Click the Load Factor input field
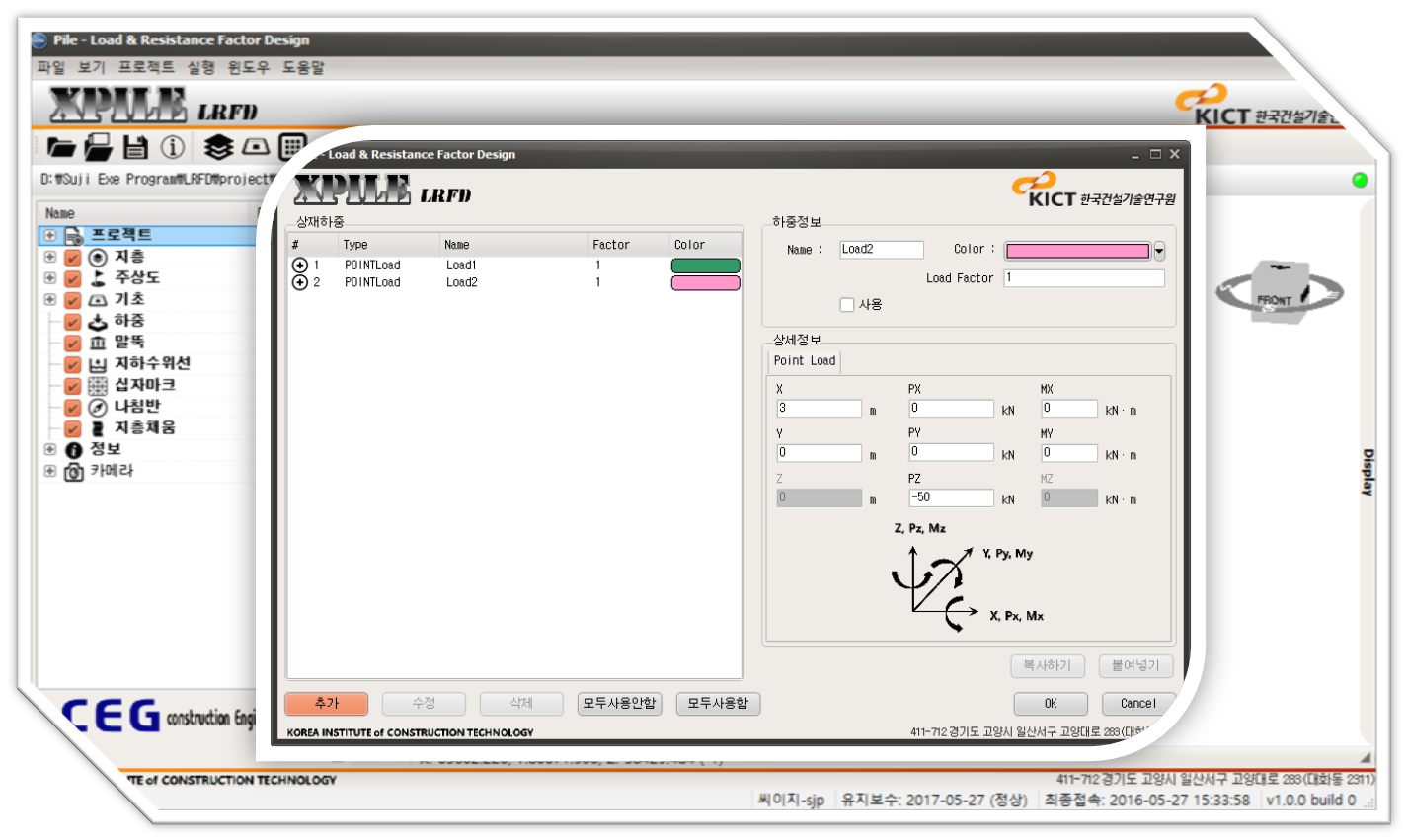 coord(1084,278)
